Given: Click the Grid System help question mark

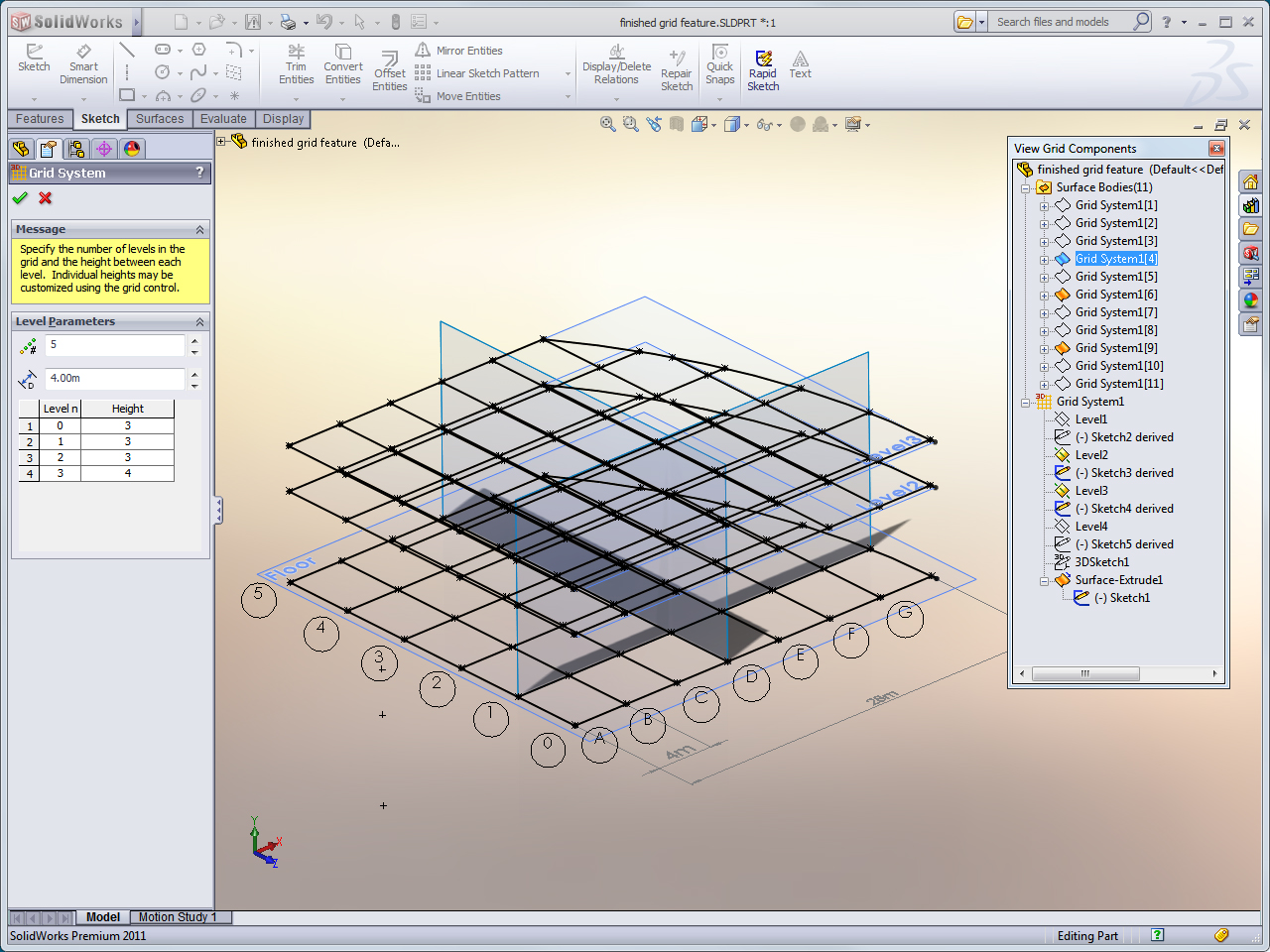Looking at the screenshot, I should (x=198, y=172).
